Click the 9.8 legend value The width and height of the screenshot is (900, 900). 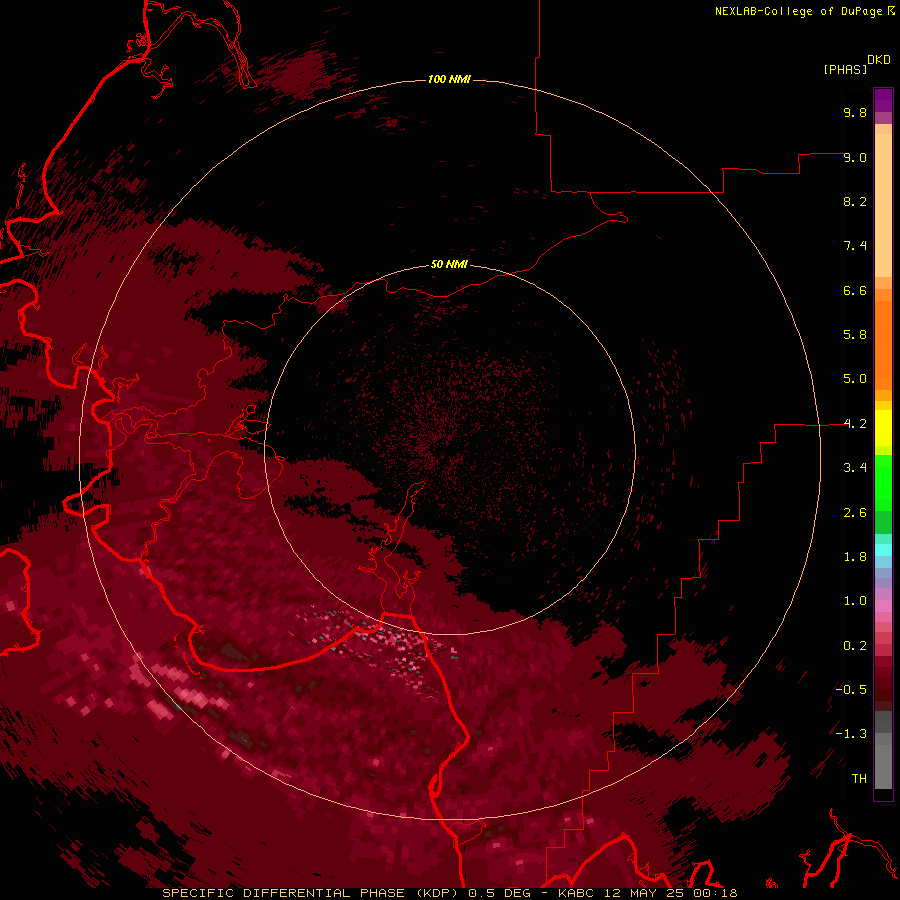coord(855,112)
